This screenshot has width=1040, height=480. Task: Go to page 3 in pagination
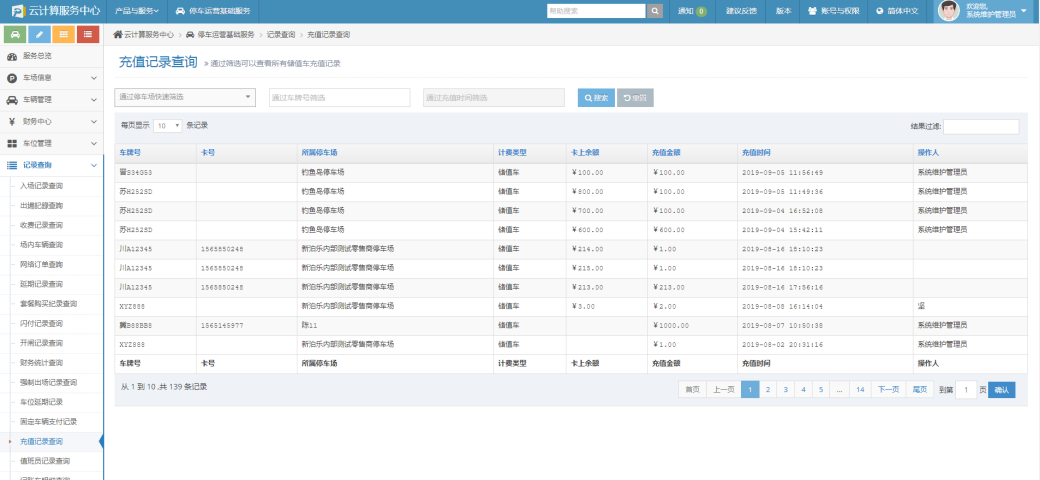pos(785,390)
